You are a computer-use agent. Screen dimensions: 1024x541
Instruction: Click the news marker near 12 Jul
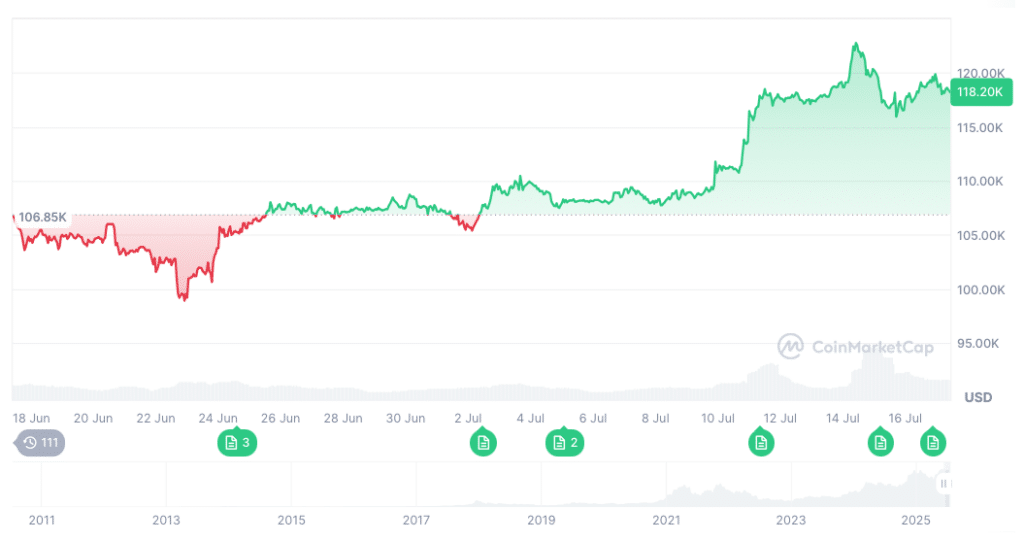click(x=761, y=442)
